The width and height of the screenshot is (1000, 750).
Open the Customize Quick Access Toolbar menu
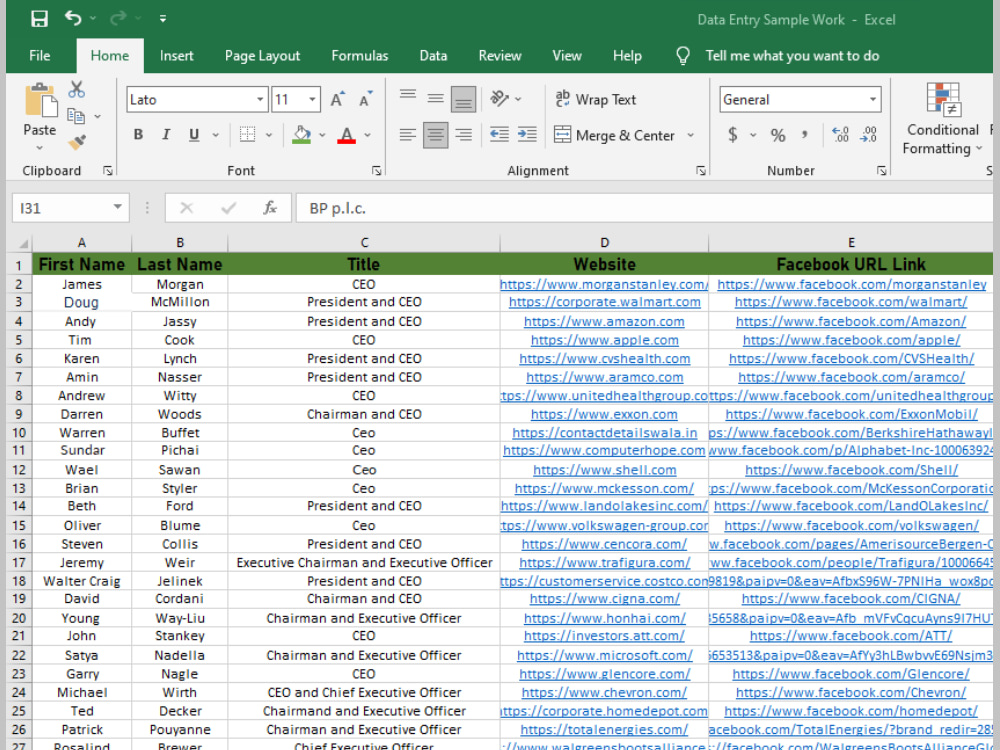click(x=163, y=19)
